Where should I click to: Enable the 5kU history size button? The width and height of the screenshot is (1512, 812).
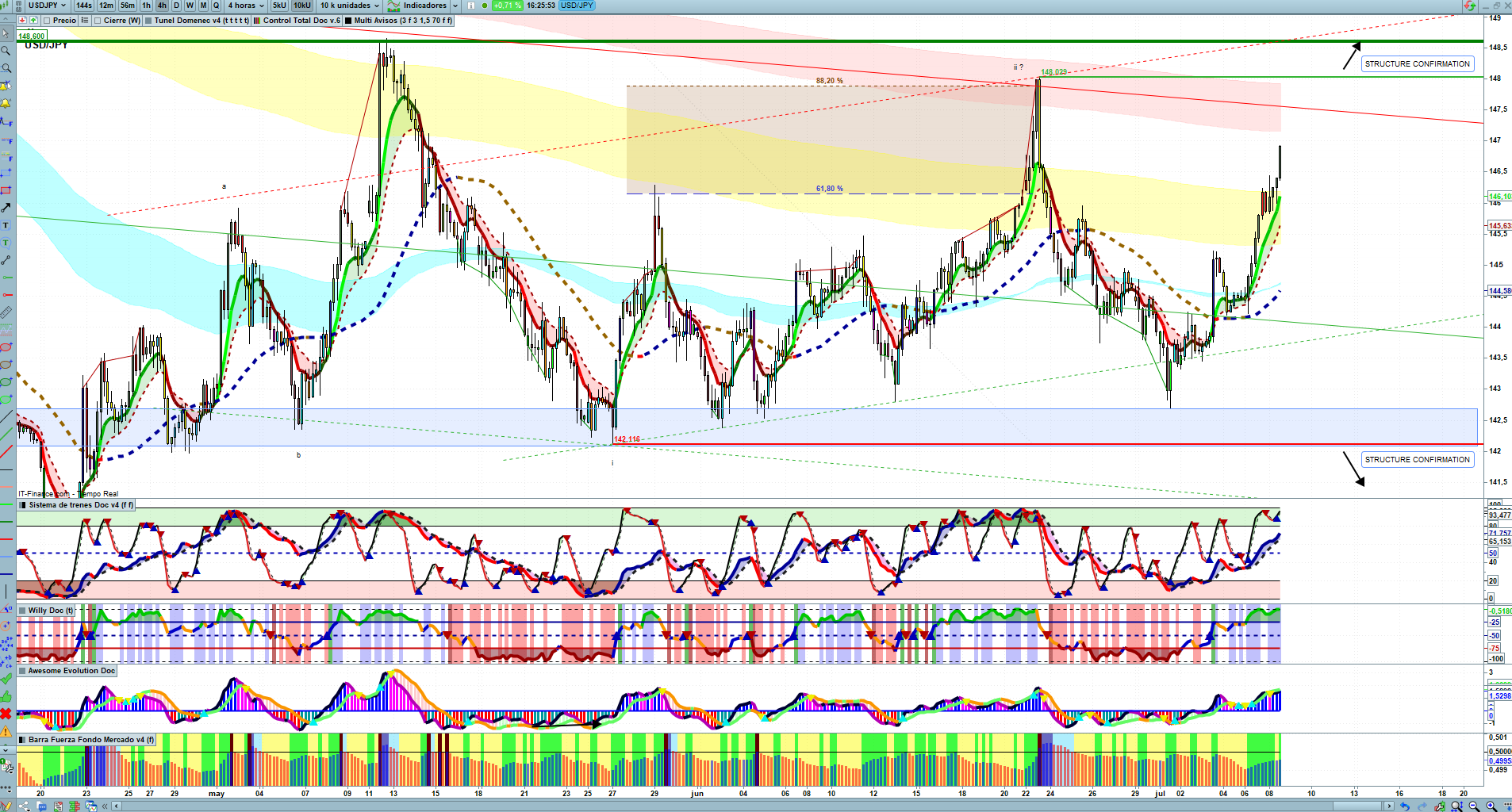tap(279, 6)
